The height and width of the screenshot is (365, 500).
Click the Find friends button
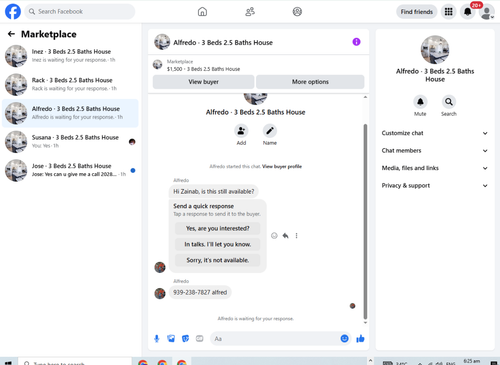pyautogui.click(x=417, y=12)
